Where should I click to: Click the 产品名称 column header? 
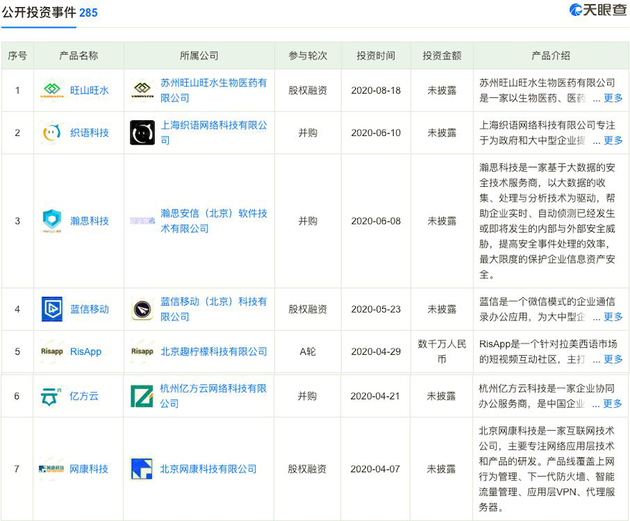tap(79, 55)
